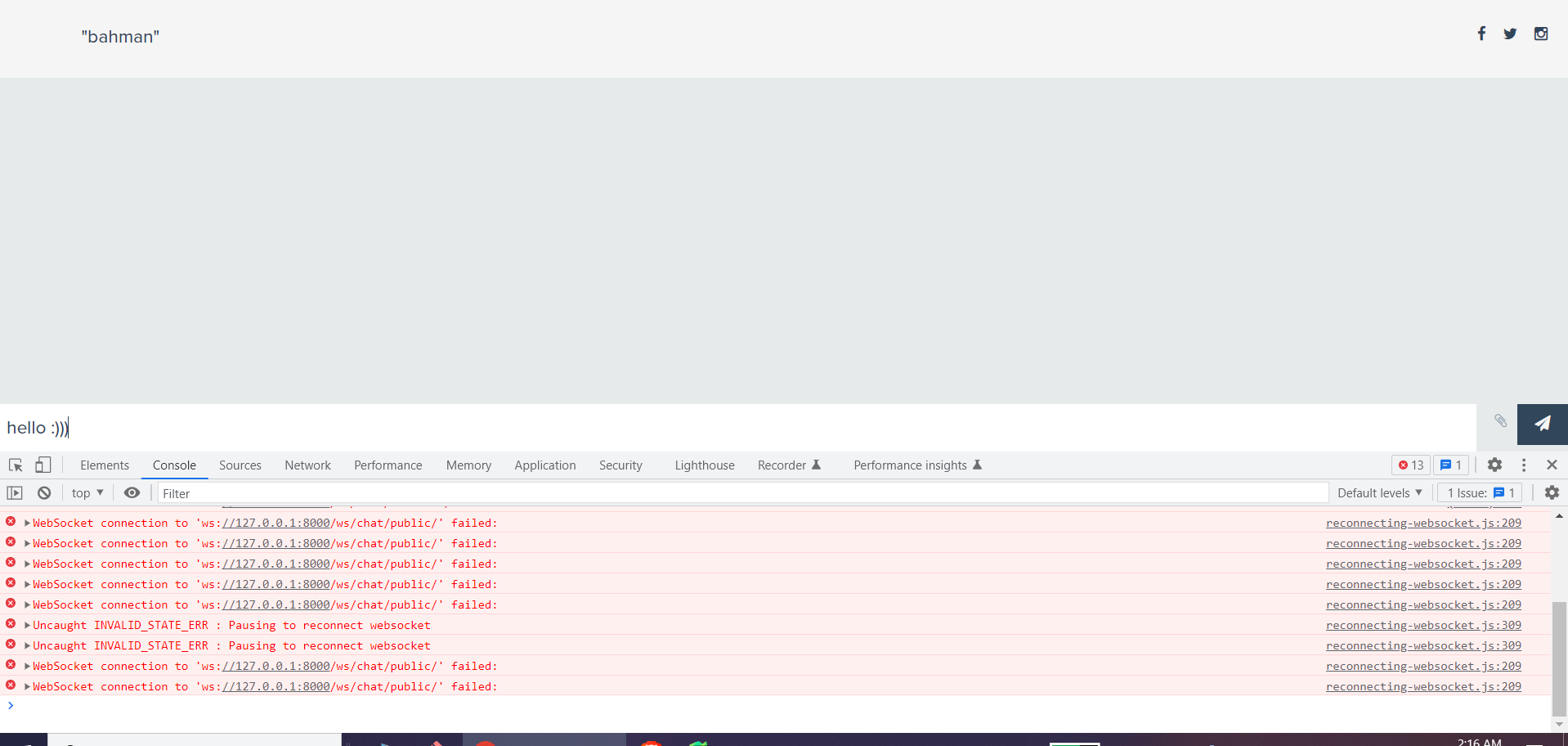Open console settings gear beside issues

1552,492
